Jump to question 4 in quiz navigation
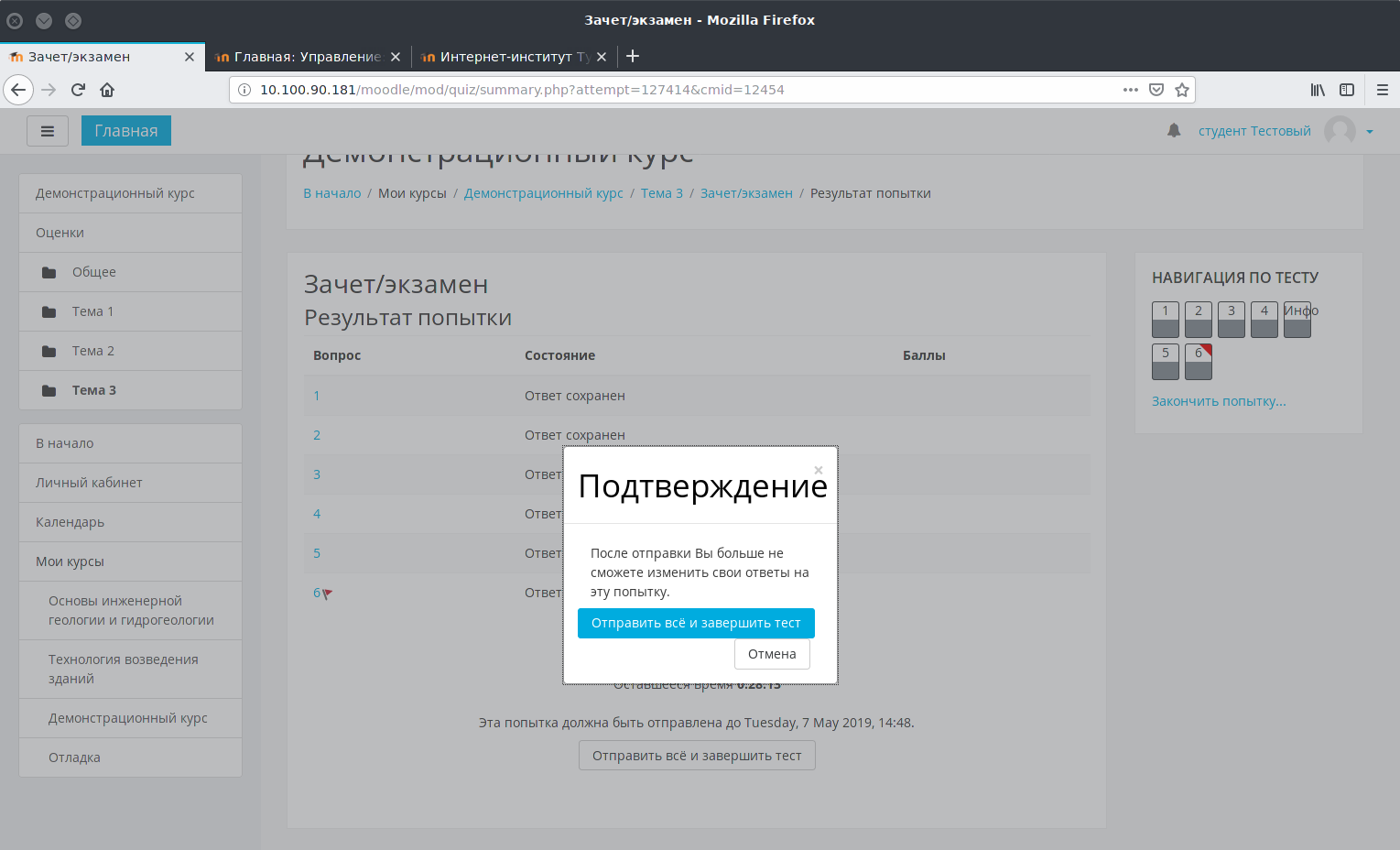Screen dimensions: 1400x850 (1264, 320)
